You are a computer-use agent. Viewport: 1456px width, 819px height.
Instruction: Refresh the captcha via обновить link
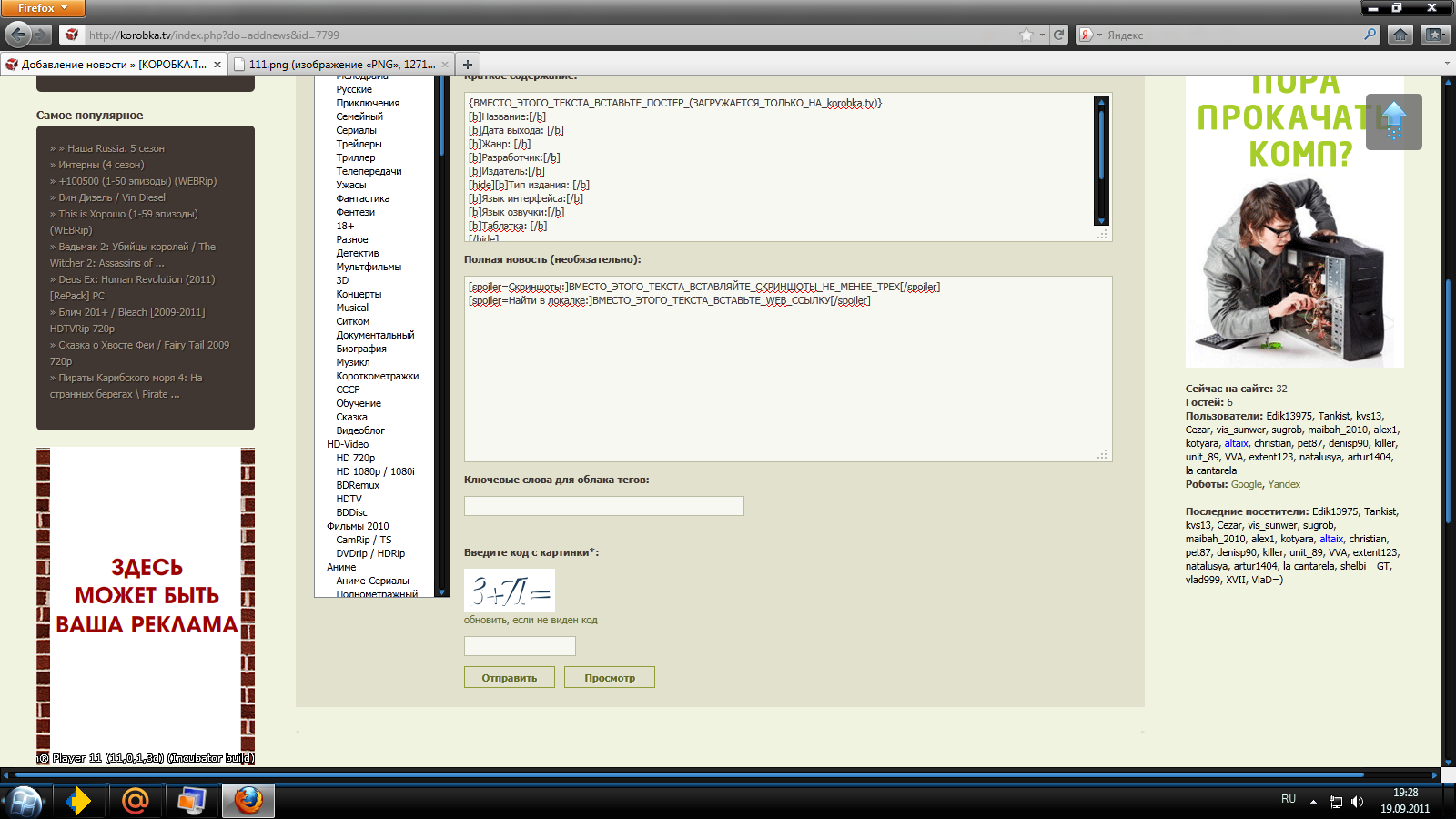[531, 620]
